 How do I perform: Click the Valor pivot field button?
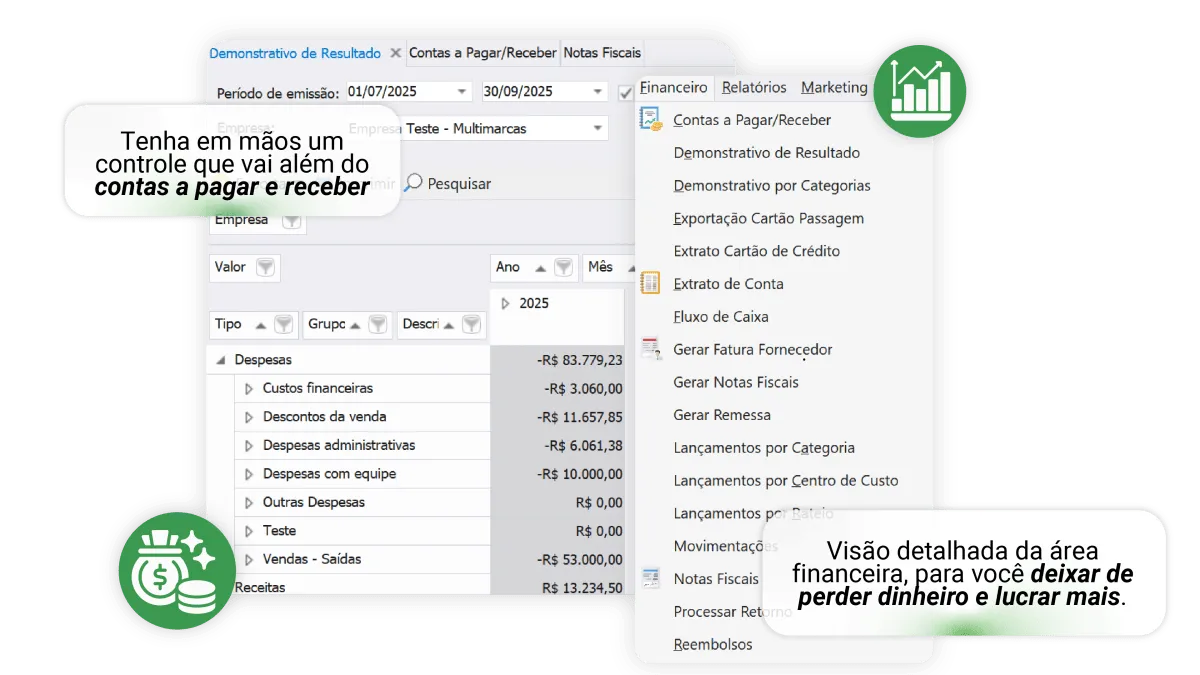coord(246,267)
